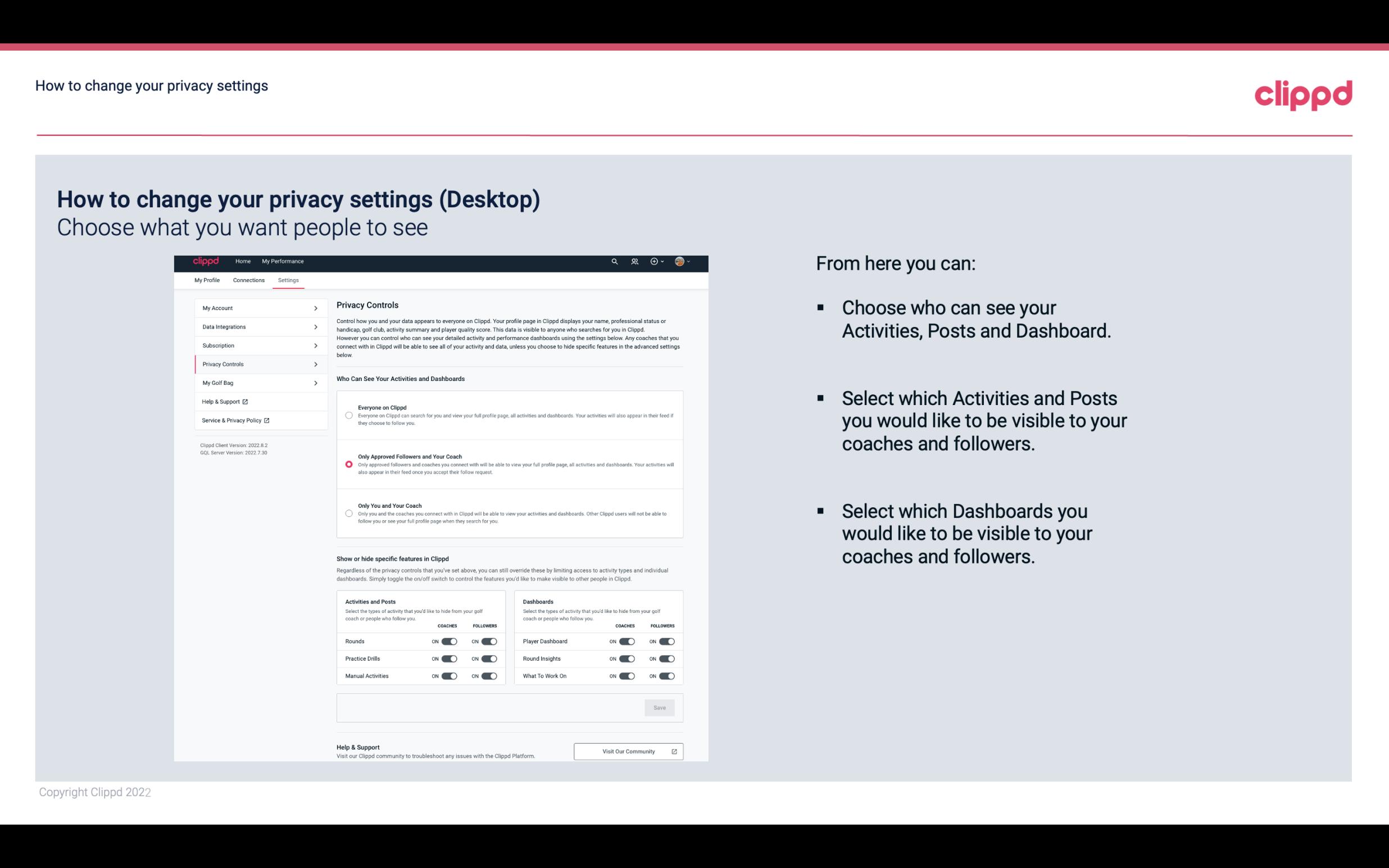Select Everyone on Clippd radio button
Screen dimensions: 1389x868
349,415
